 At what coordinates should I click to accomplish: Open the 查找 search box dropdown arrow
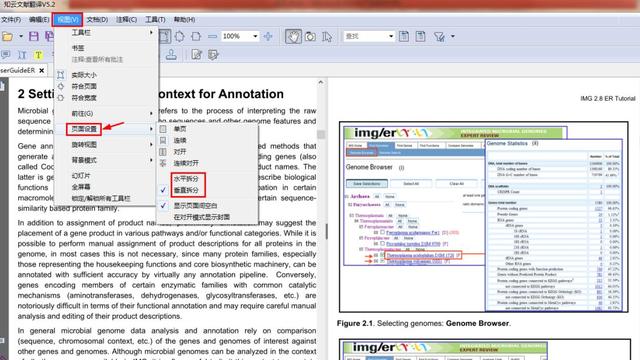pos(391,36)
